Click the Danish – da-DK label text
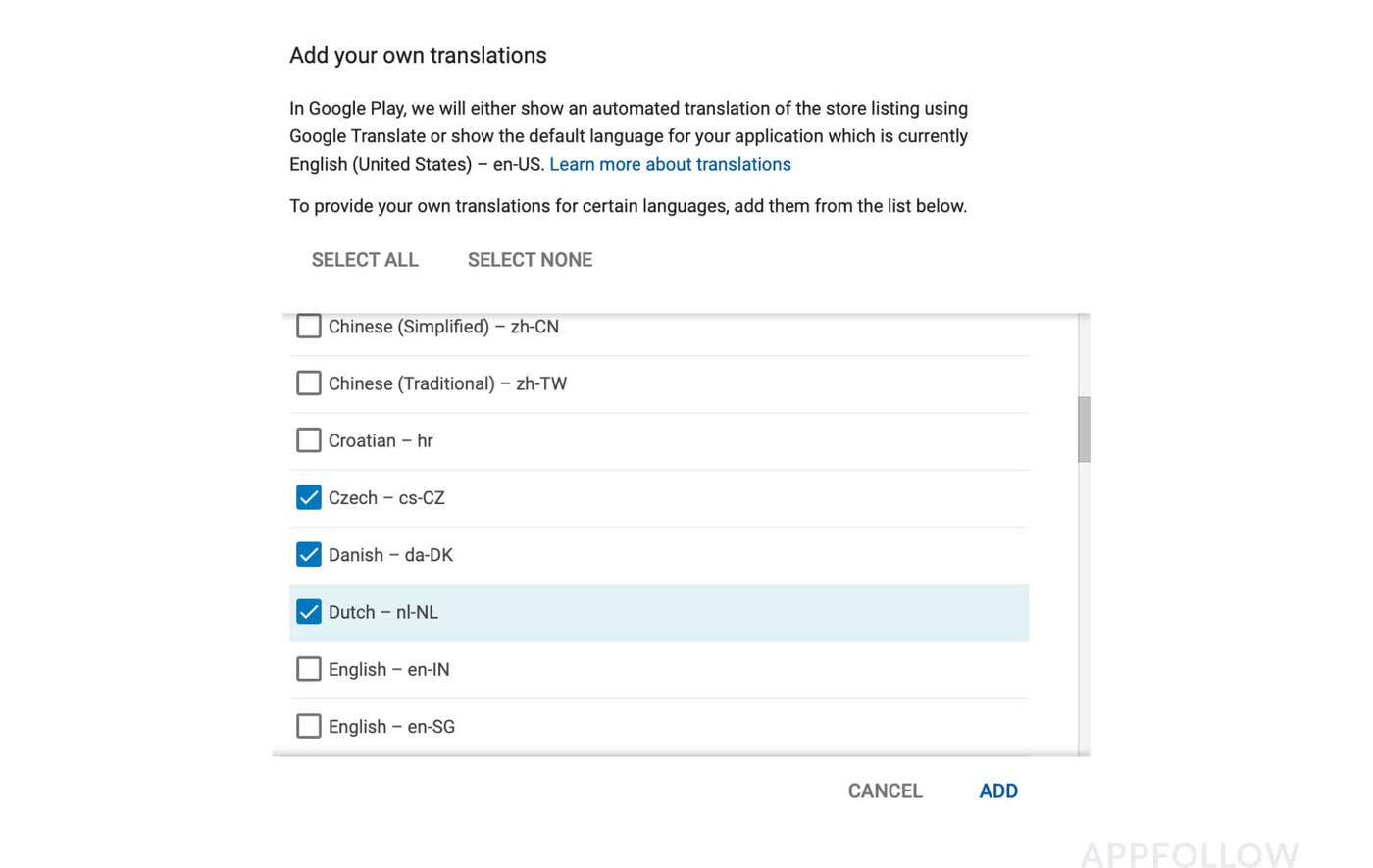1373x868 pixels. click(x=390, y=555)
